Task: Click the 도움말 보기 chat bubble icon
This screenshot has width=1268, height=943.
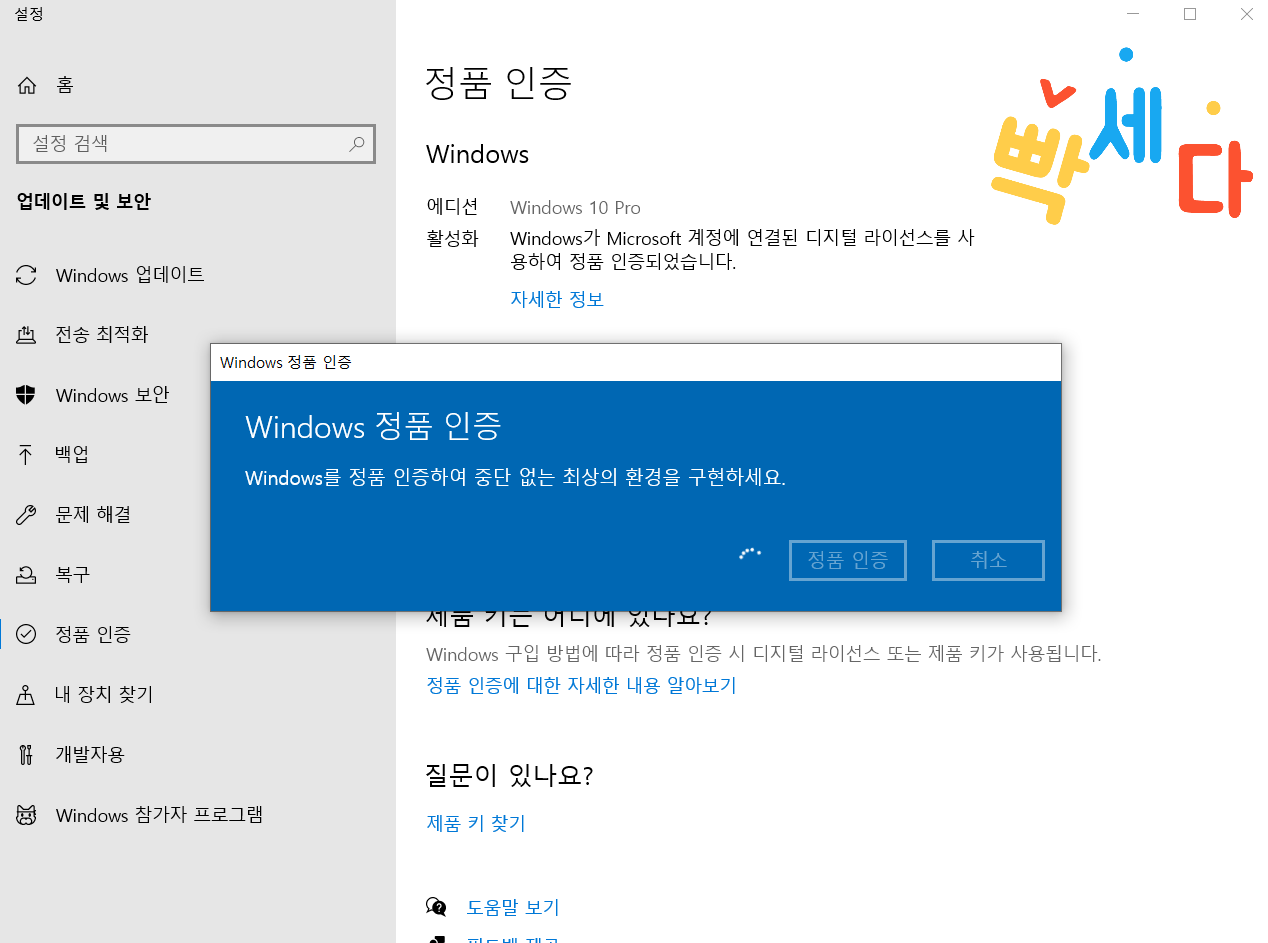Action: click(x=436, y=907)
